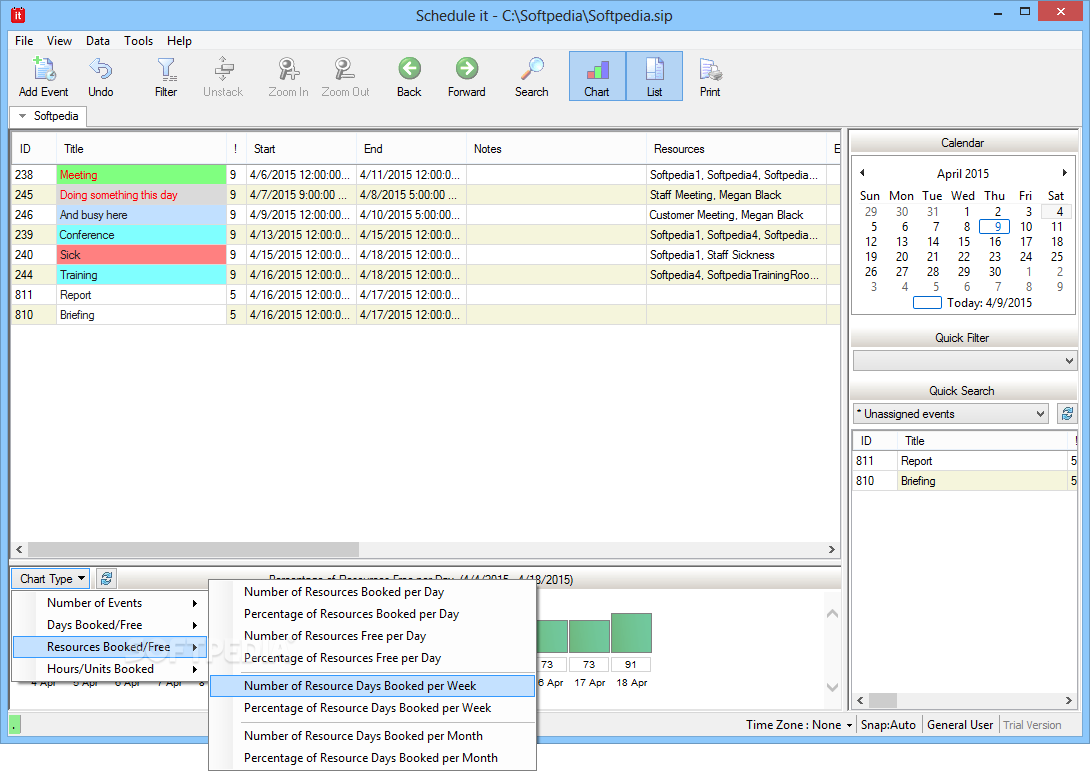Screen dimensions: 1090x771
Task: Click the General User status entry
Action: [960, 725]
